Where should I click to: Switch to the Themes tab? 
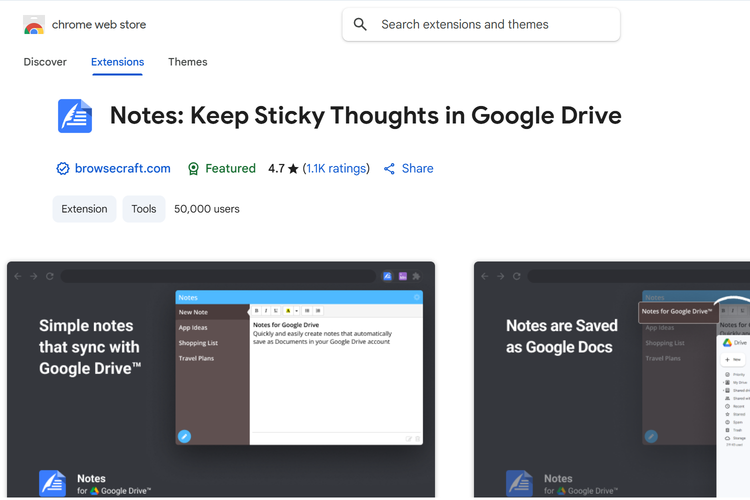(x=188, y=62)
